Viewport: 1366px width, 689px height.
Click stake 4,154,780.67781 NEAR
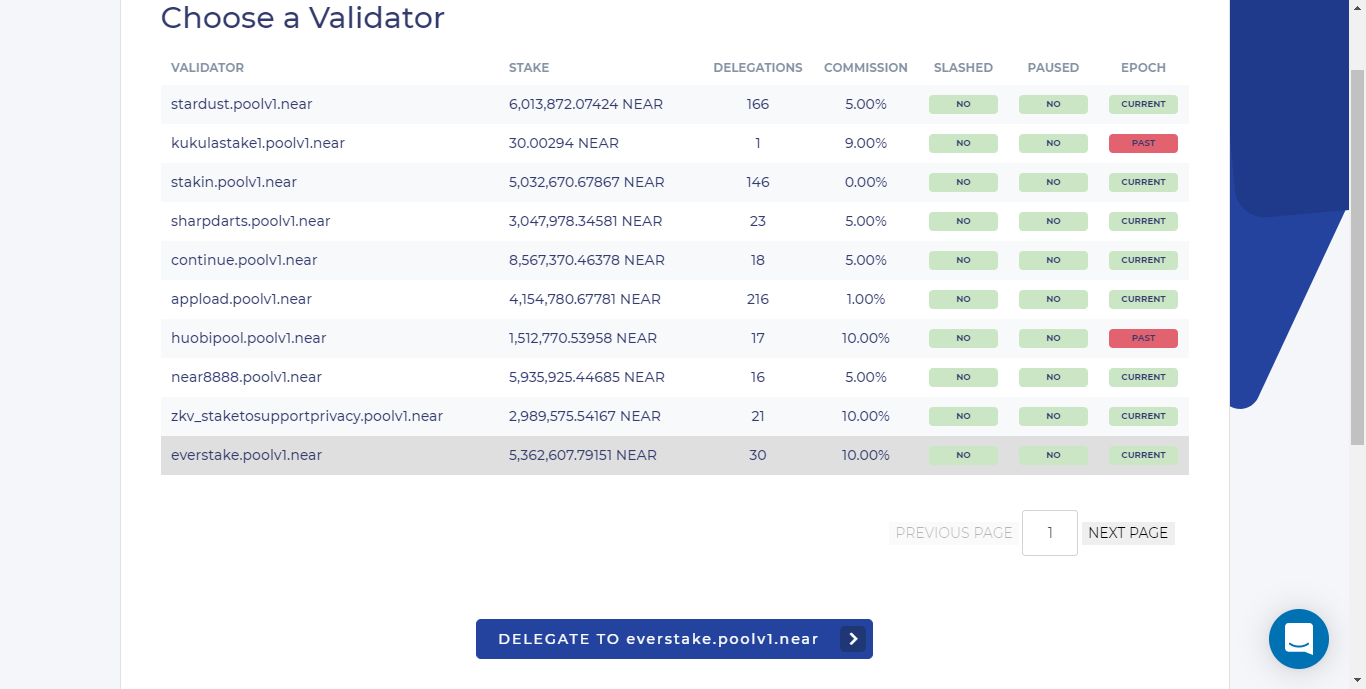pyautogui.click(x=585, y=299)
